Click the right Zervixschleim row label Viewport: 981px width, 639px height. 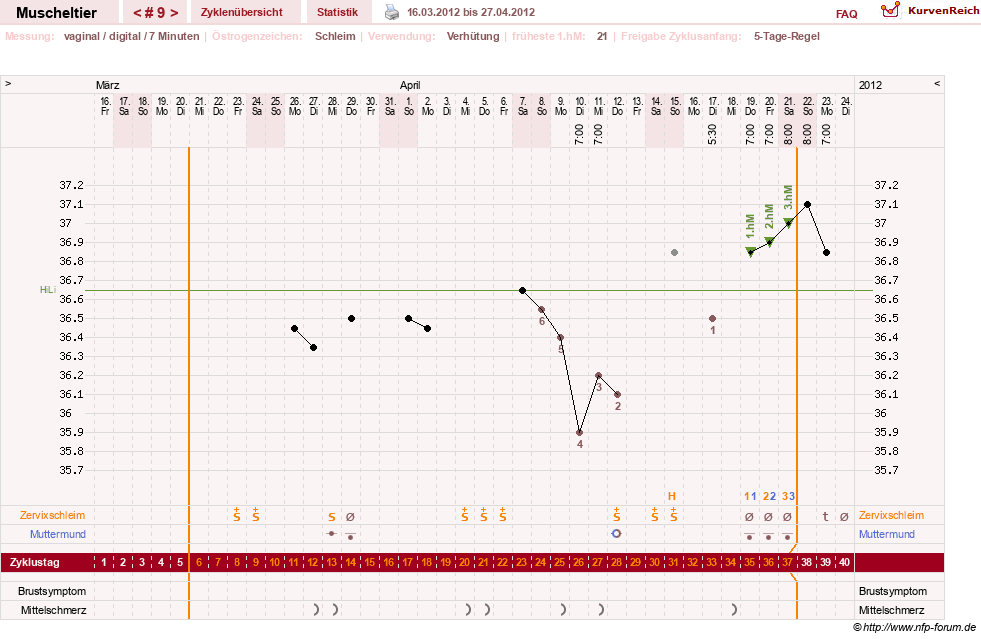891,515
